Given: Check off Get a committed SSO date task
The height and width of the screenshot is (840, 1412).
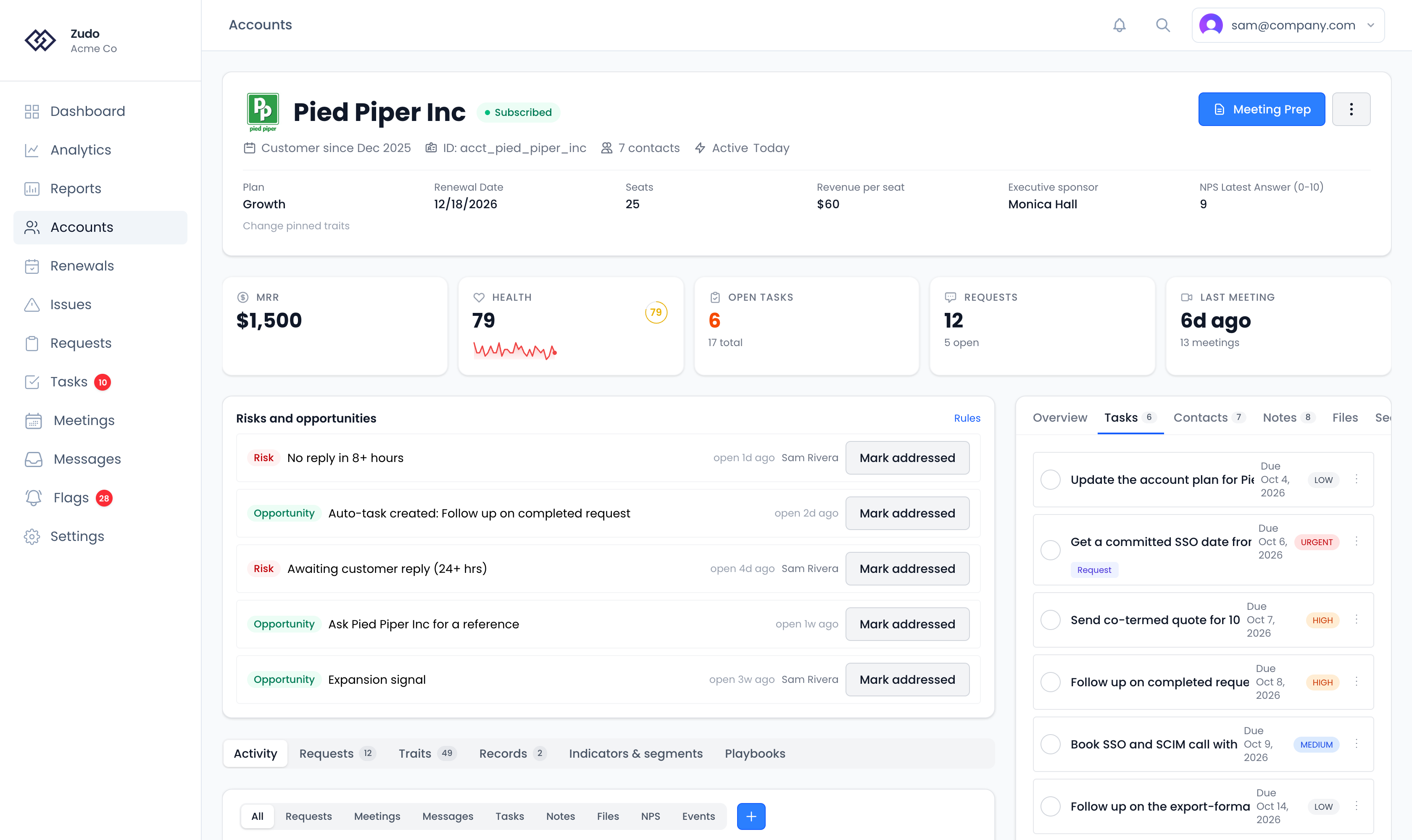Looking at the screenshot, I should [x=1051, y=550].
